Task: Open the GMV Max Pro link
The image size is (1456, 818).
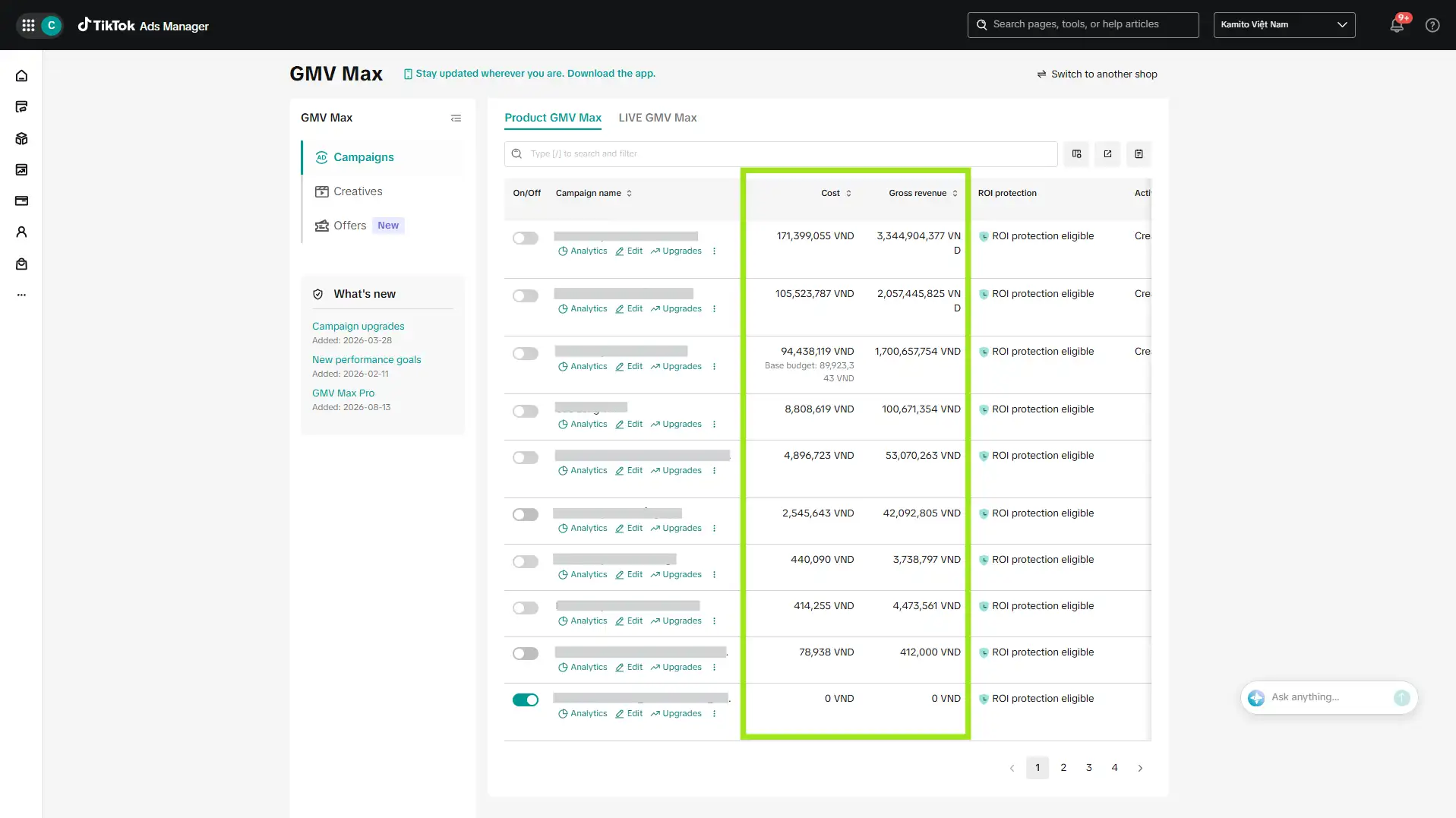Action: [343, 393]
